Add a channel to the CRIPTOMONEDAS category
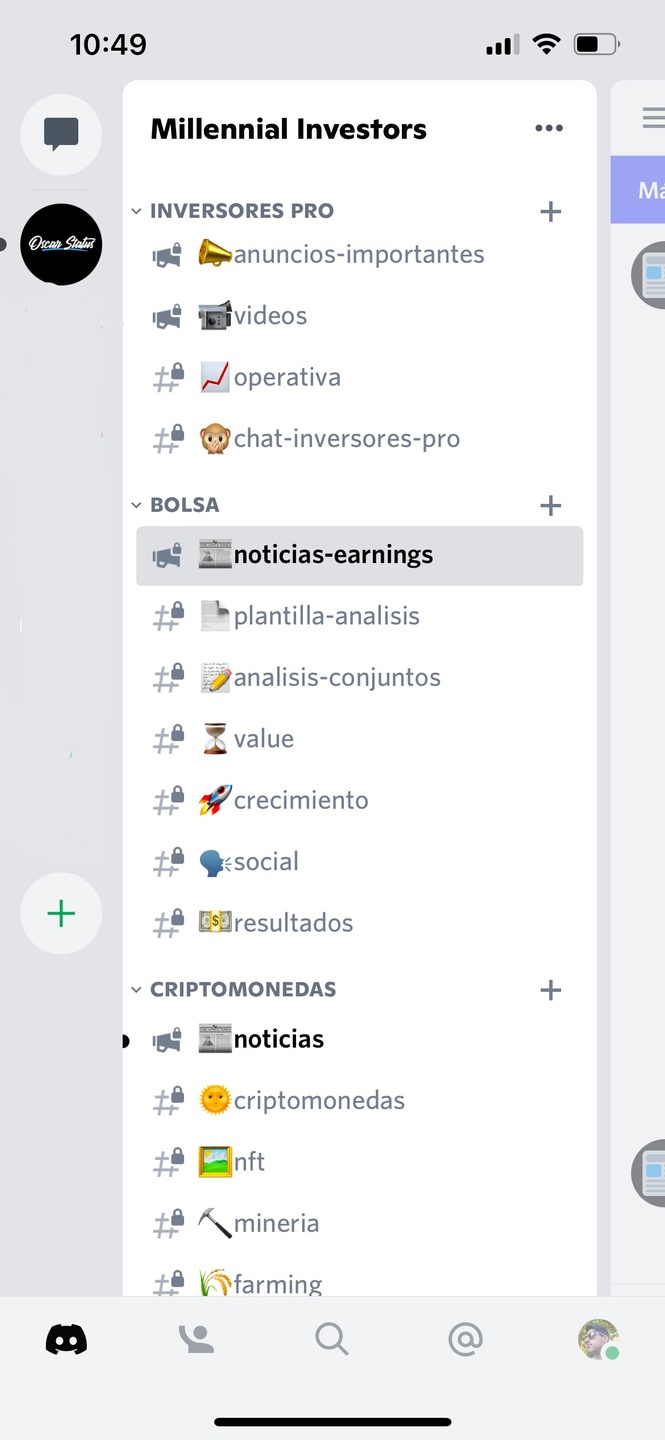The width and height of the screenshot is (665, 1440). tap(550, 990)
